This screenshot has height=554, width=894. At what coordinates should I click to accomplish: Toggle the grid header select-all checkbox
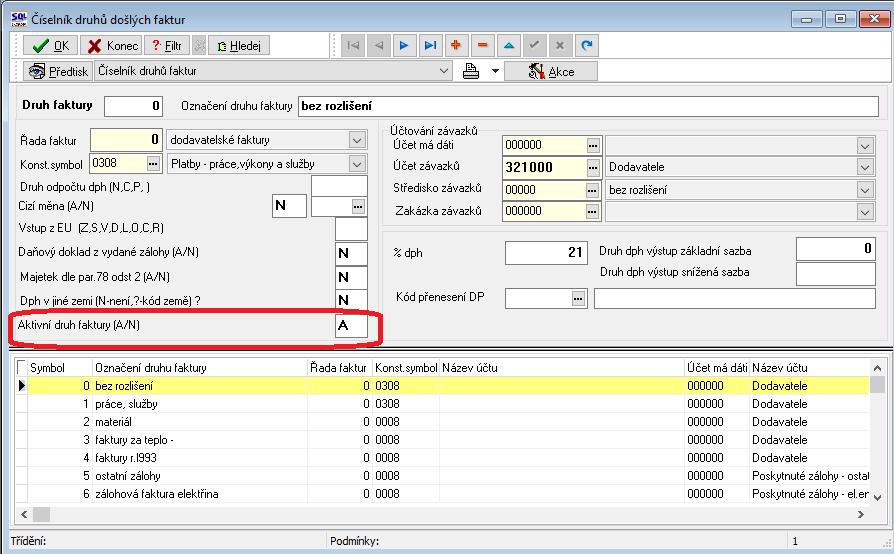22,366
